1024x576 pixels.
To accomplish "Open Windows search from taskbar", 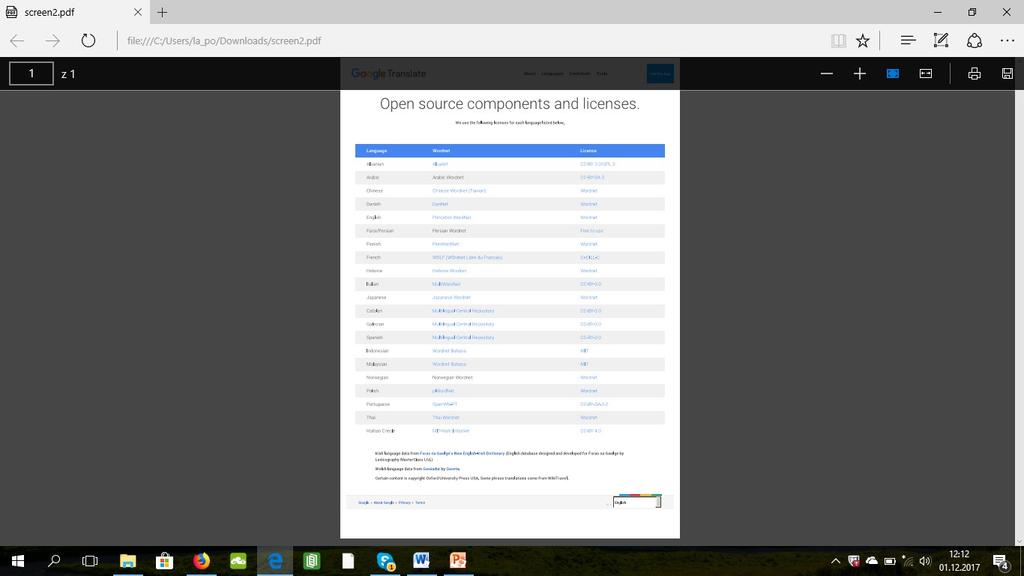I will (54, 561).
